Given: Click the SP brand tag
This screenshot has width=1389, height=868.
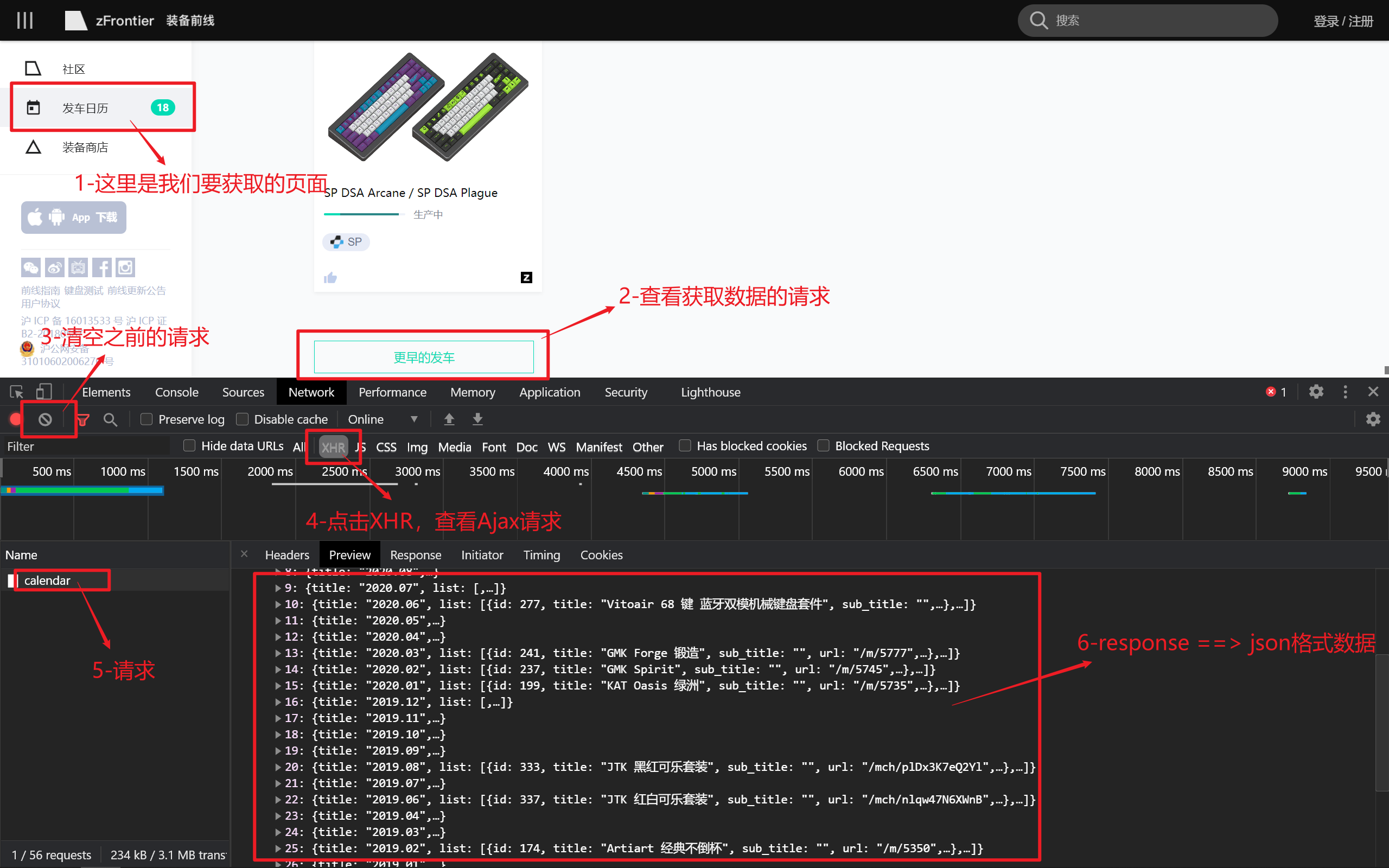Looking at the screenshot, I should tap(346, 242).
